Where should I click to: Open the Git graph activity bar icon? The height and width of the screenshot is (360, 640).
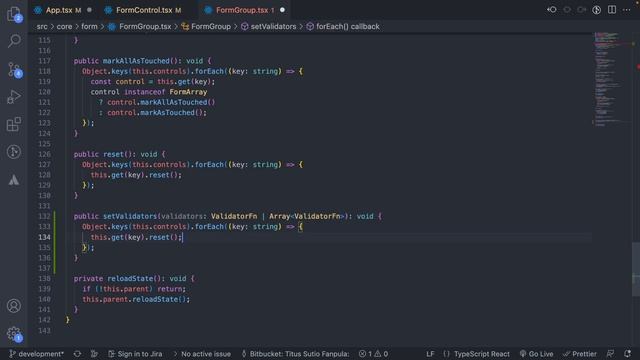pos(14,152)
